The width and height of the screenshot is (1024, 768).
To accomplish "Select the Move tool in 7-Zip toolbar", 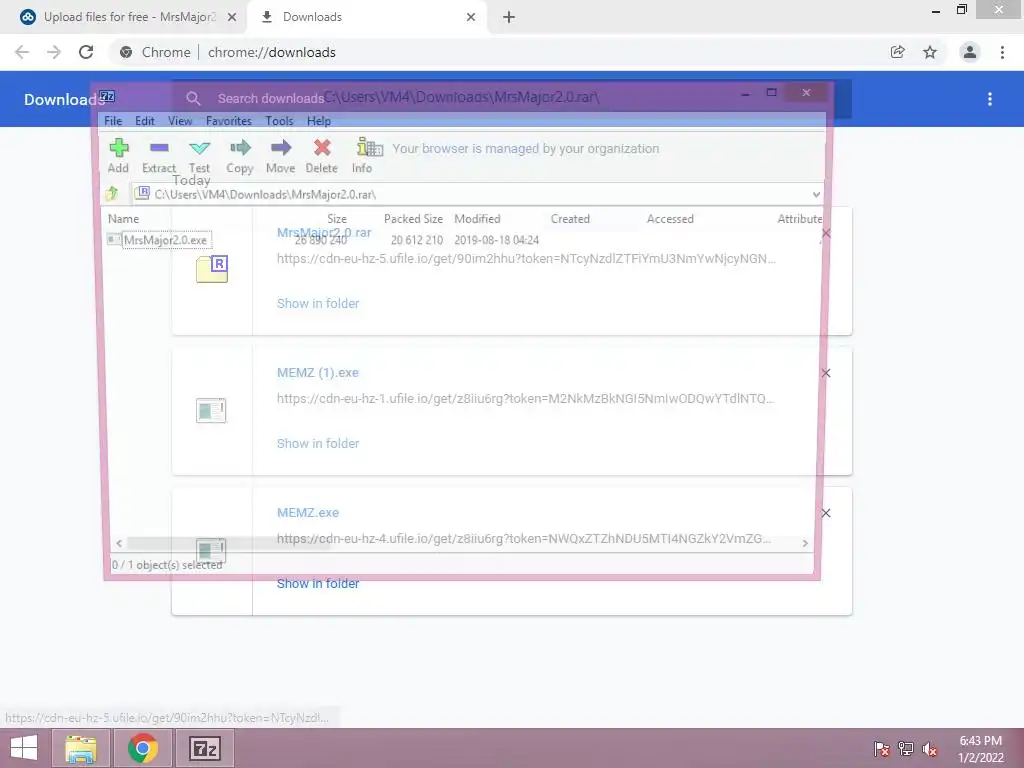I will [281, 155].
